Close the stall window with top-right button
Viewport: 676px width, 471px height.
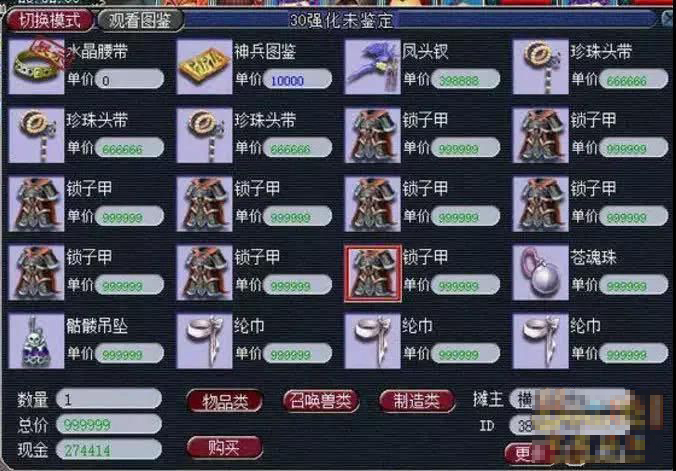pos(668,19)
